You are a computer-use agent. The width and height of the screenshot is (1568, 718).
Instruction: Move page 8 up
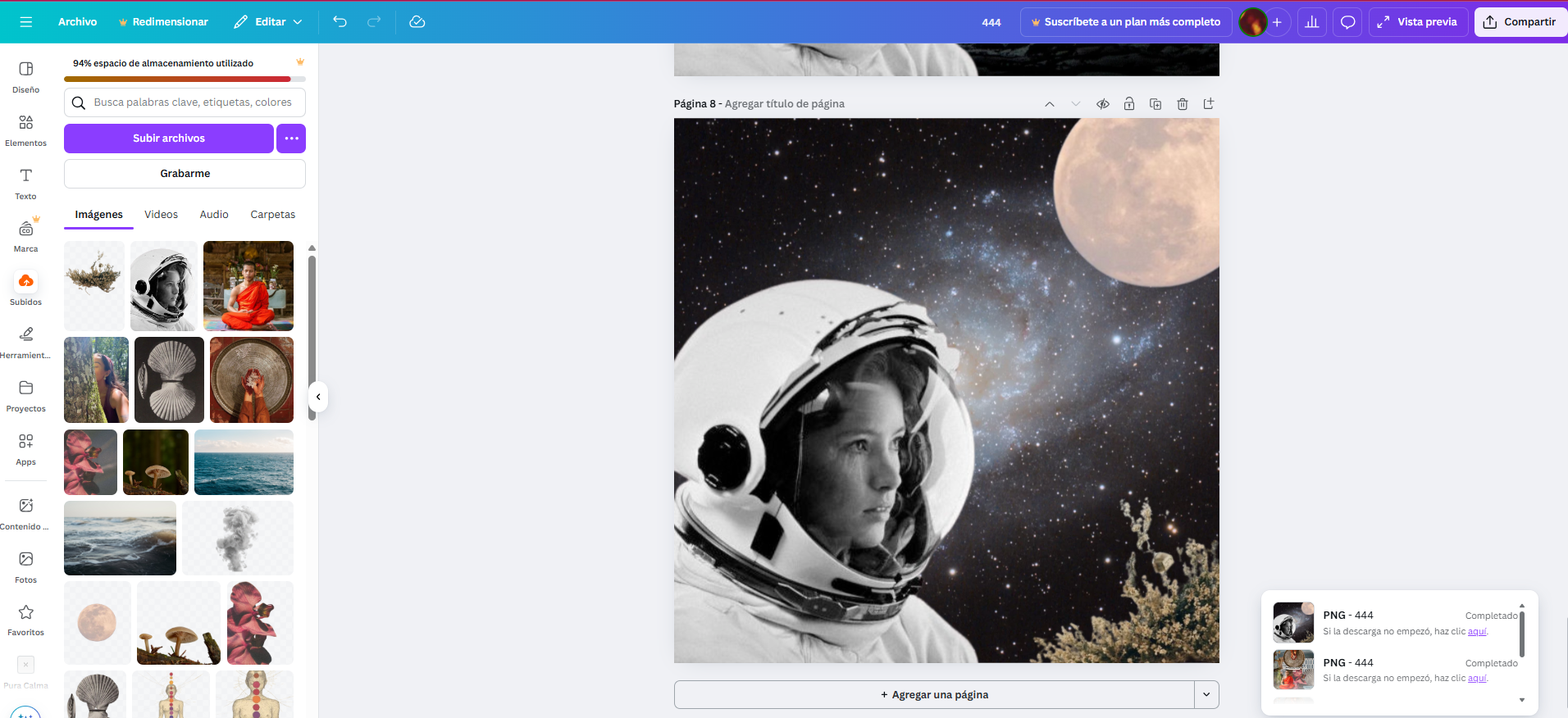1050,104
